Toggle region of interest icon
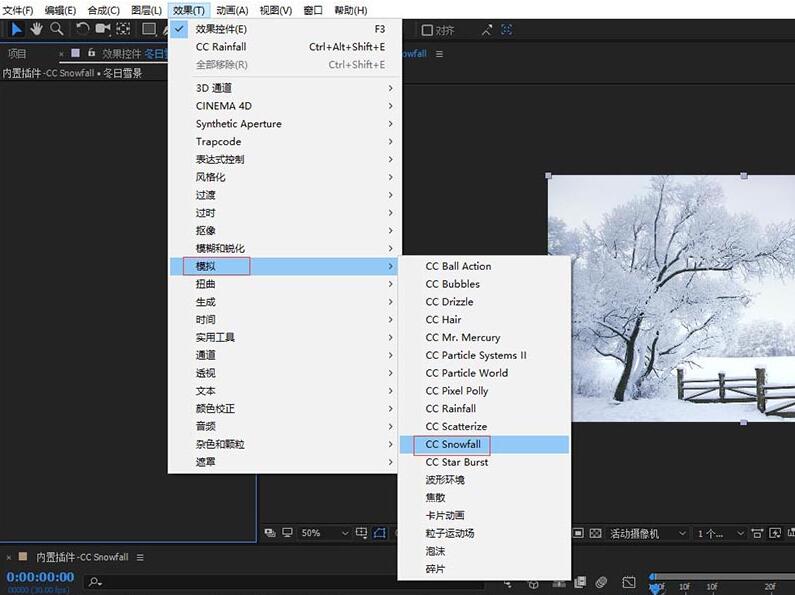Screen dimensions: 795x595 coord(579,533)
